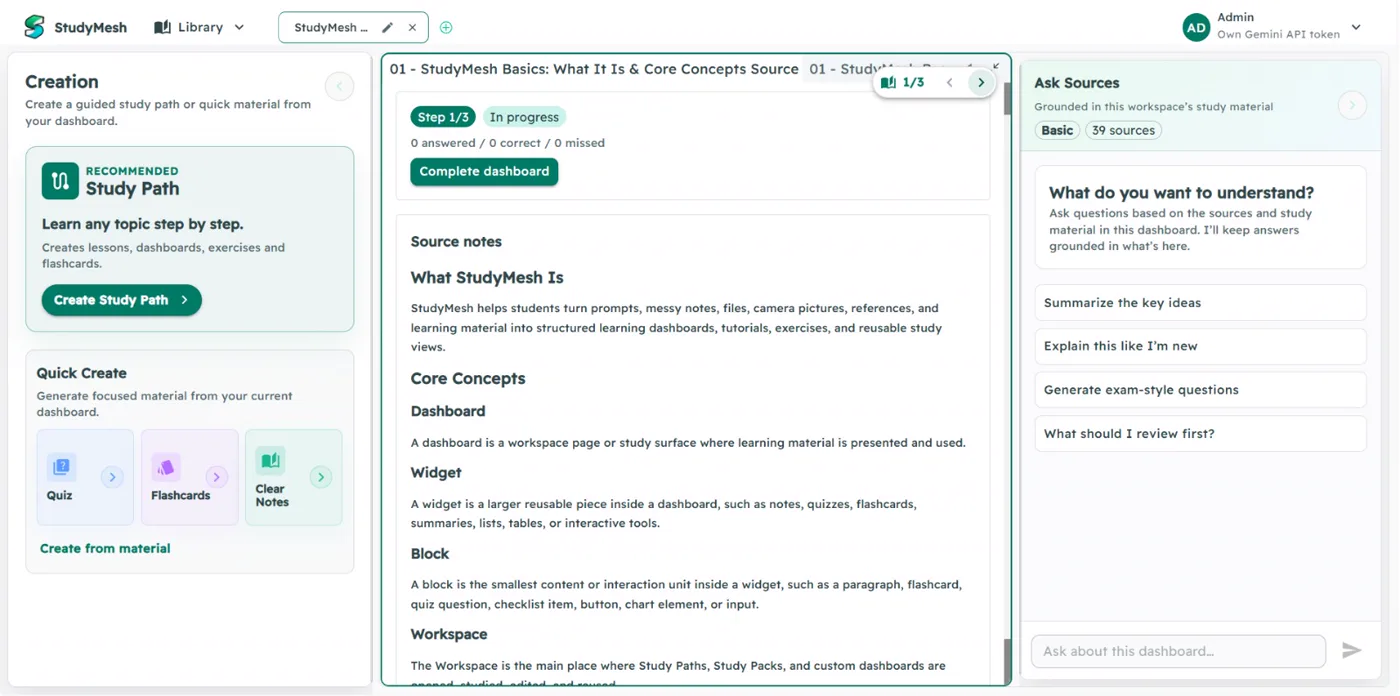Click 'Own Gemini API token' text

(1278, 34)
